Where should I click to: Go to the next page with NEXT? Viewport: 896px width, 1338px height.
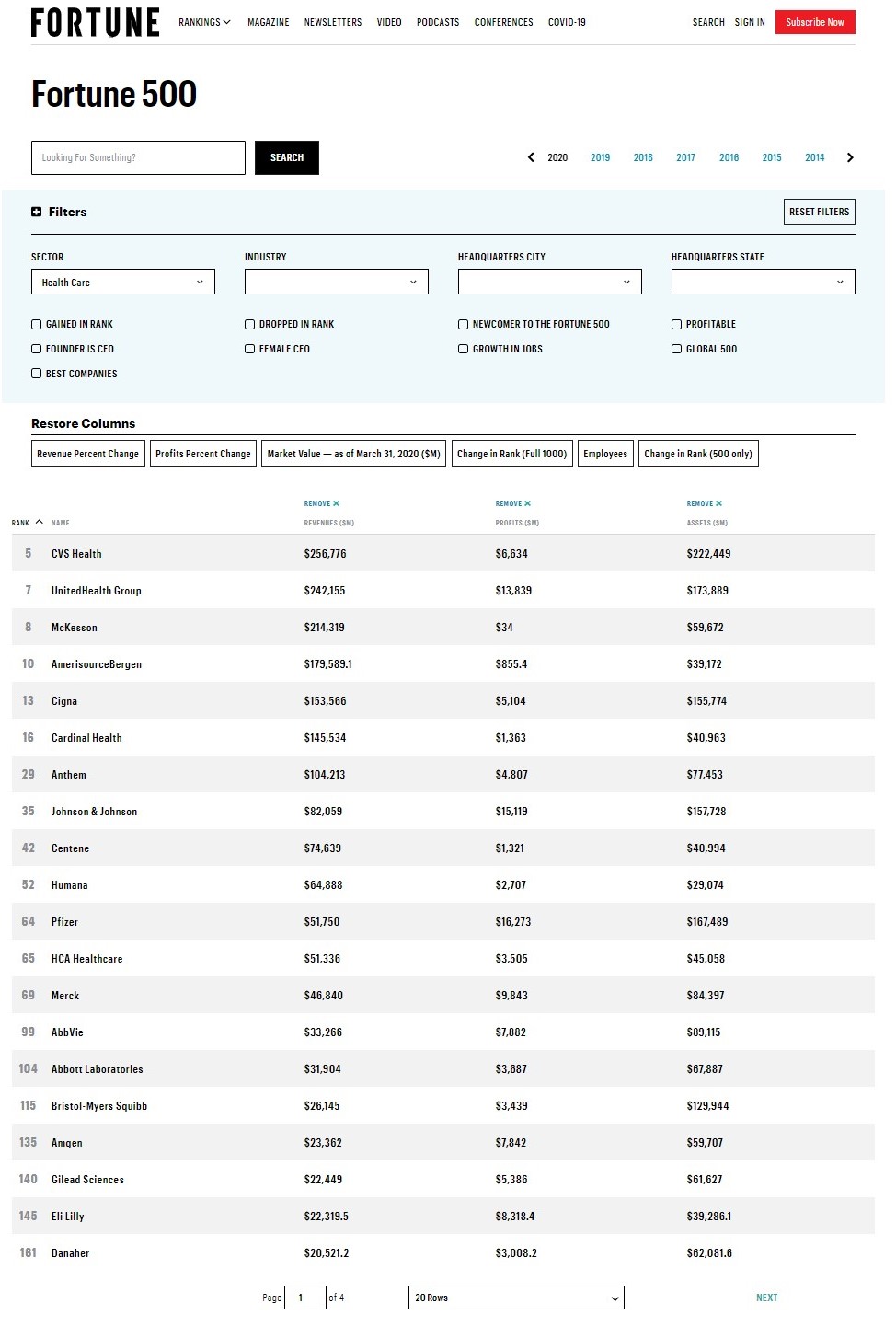(x=766, y=1298)
